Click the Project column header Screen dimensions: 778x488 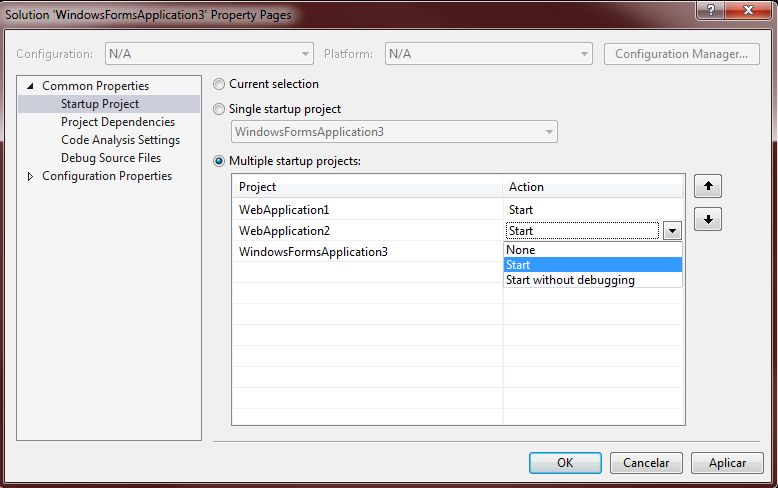click(367, 187)
